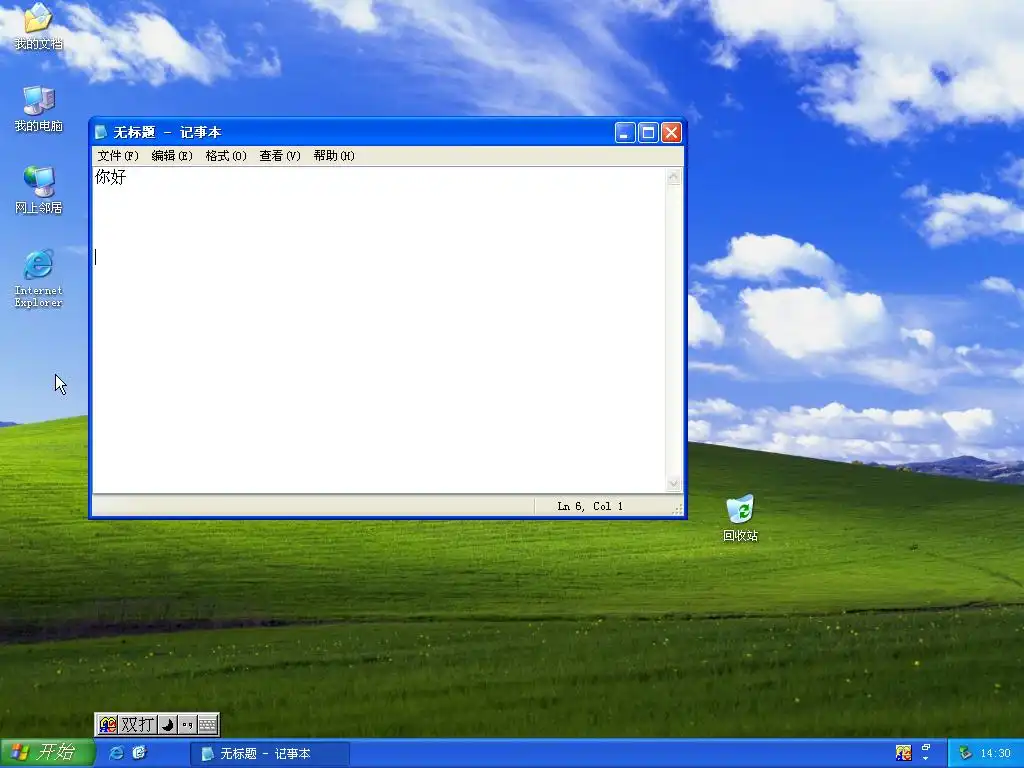
Task: Click Notepad window resize grip
Action: point(677,509)
